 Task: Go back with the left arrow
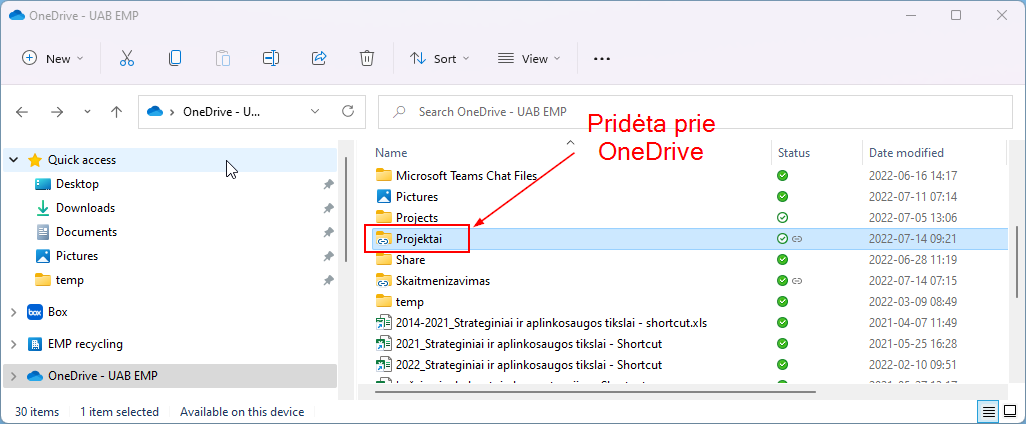(22, 112)
